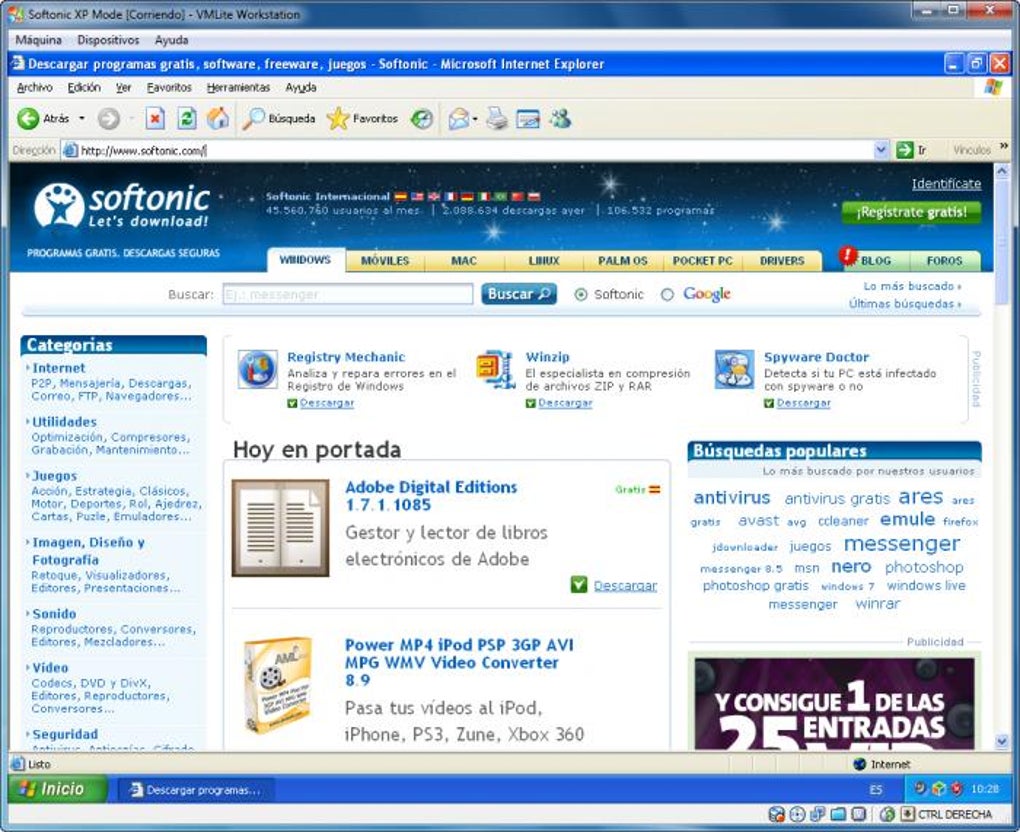Click the green Ir go arrow
This screenshot has height=832, width=1020.
tap(904, 150)
